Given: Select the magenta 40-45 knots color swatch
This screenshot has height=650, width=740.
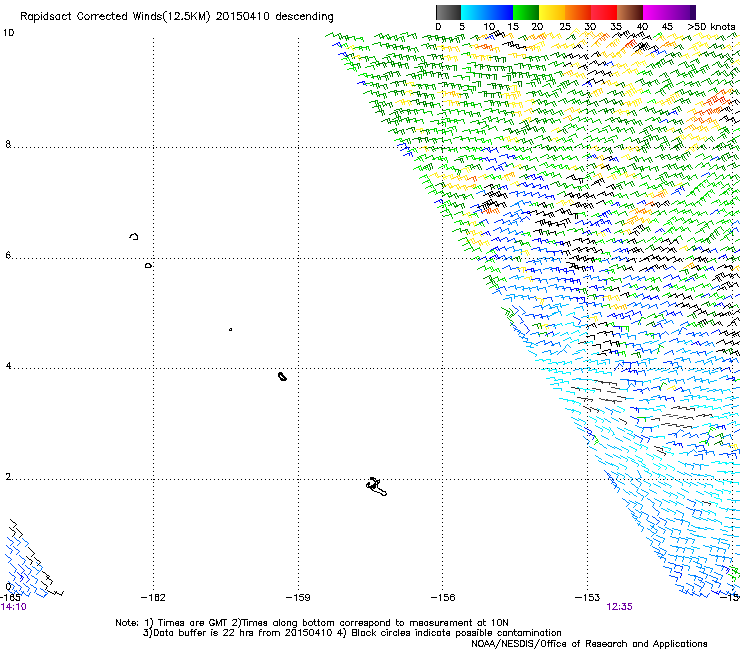Looking at the screenshot, I should (x=656, y=12).
